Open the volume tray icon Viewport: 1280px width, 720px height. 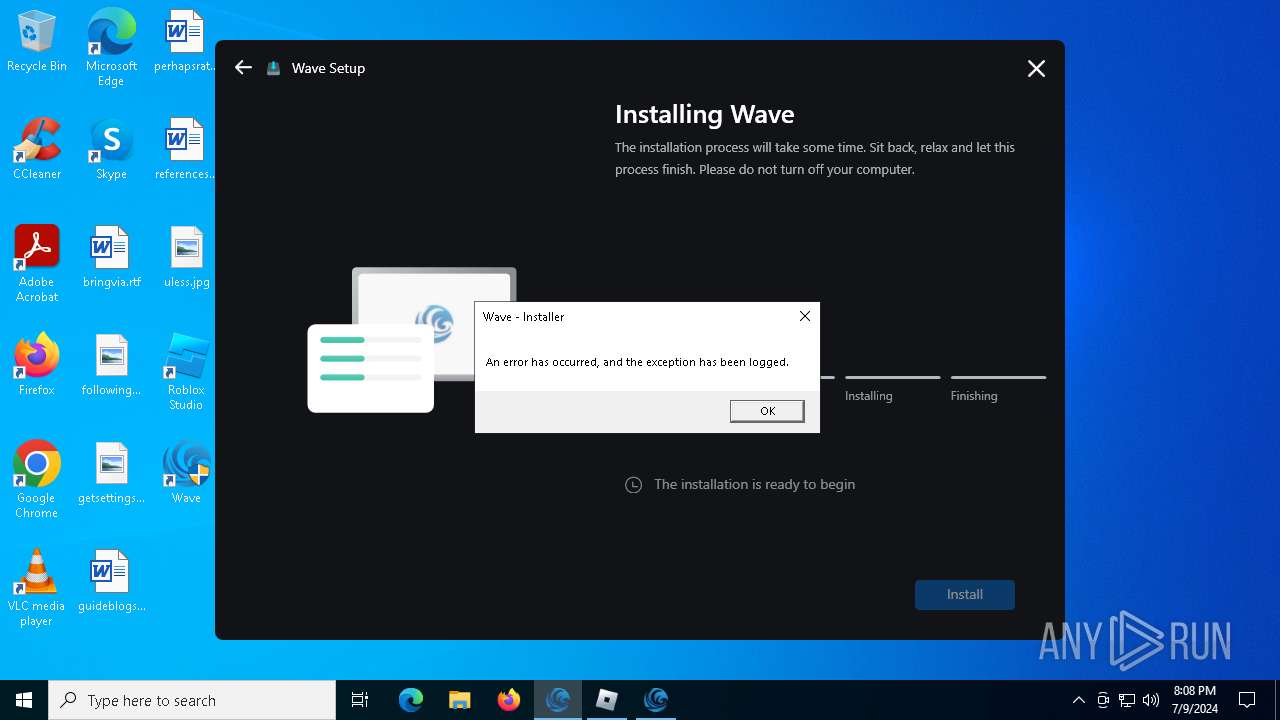(x=1151, y=700)
